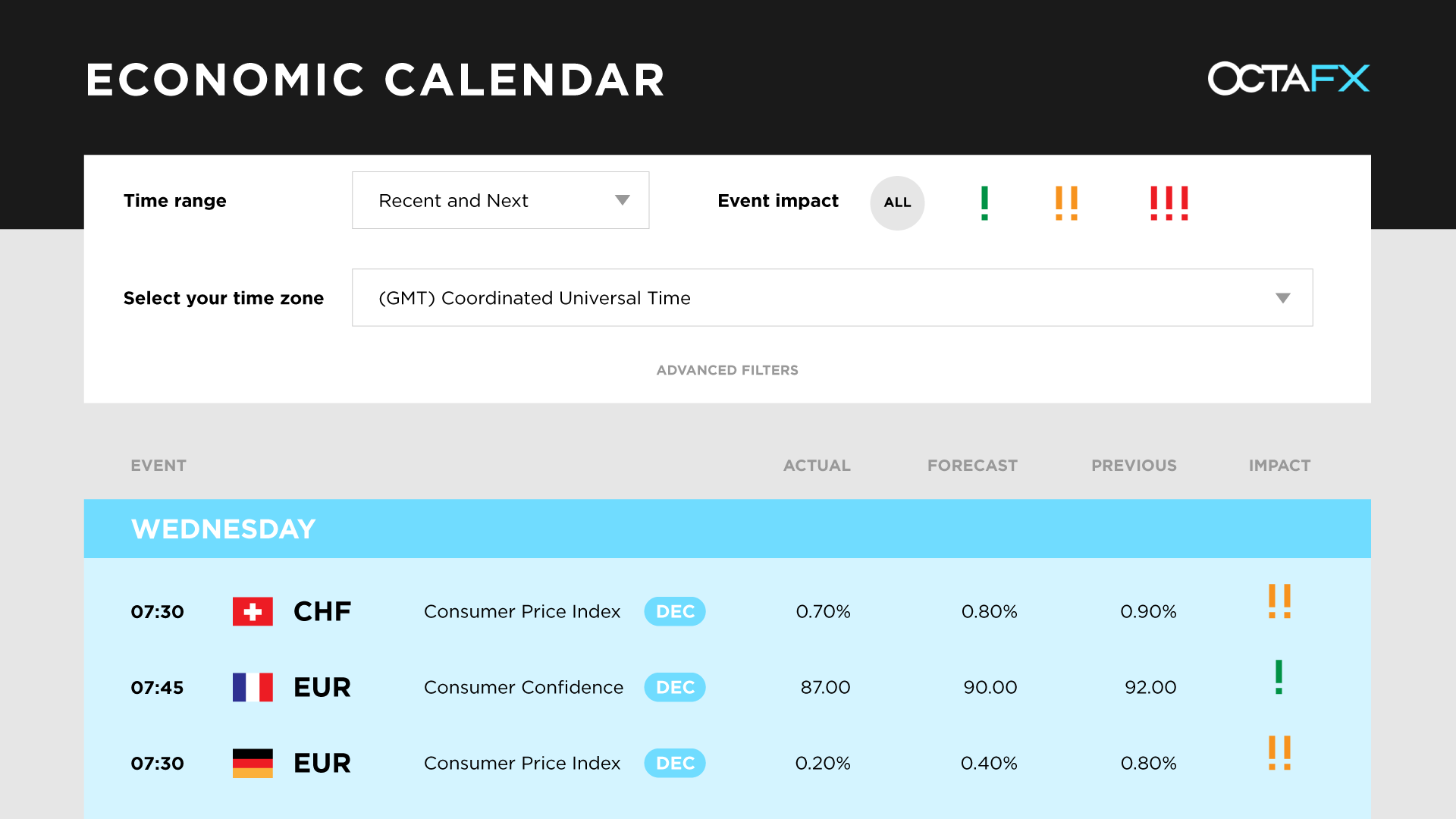Click the Swiss flag icon

click(x=253, y=611)
